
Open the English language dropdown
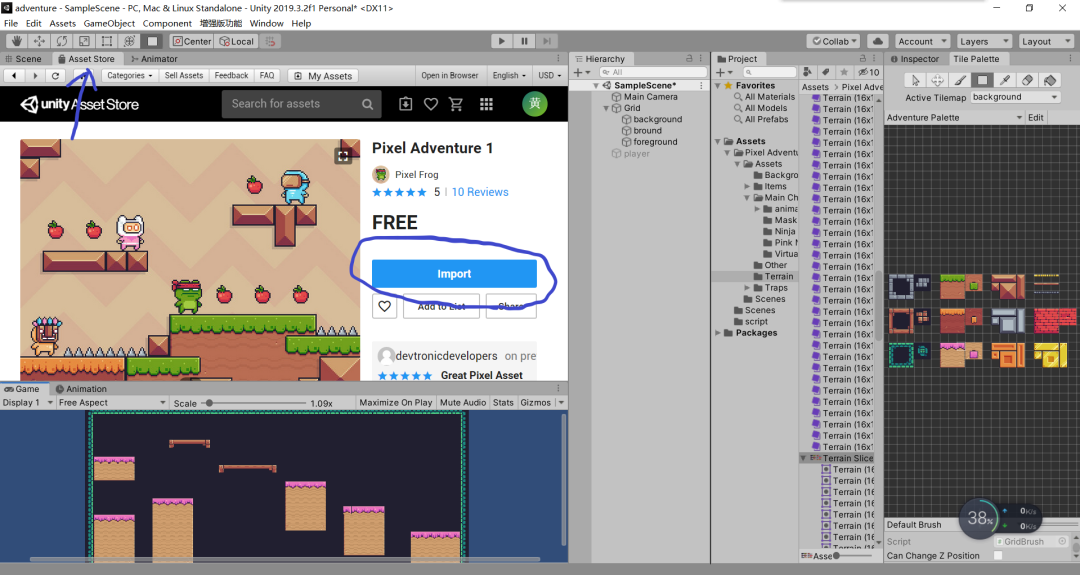click(x=509, y=76)
